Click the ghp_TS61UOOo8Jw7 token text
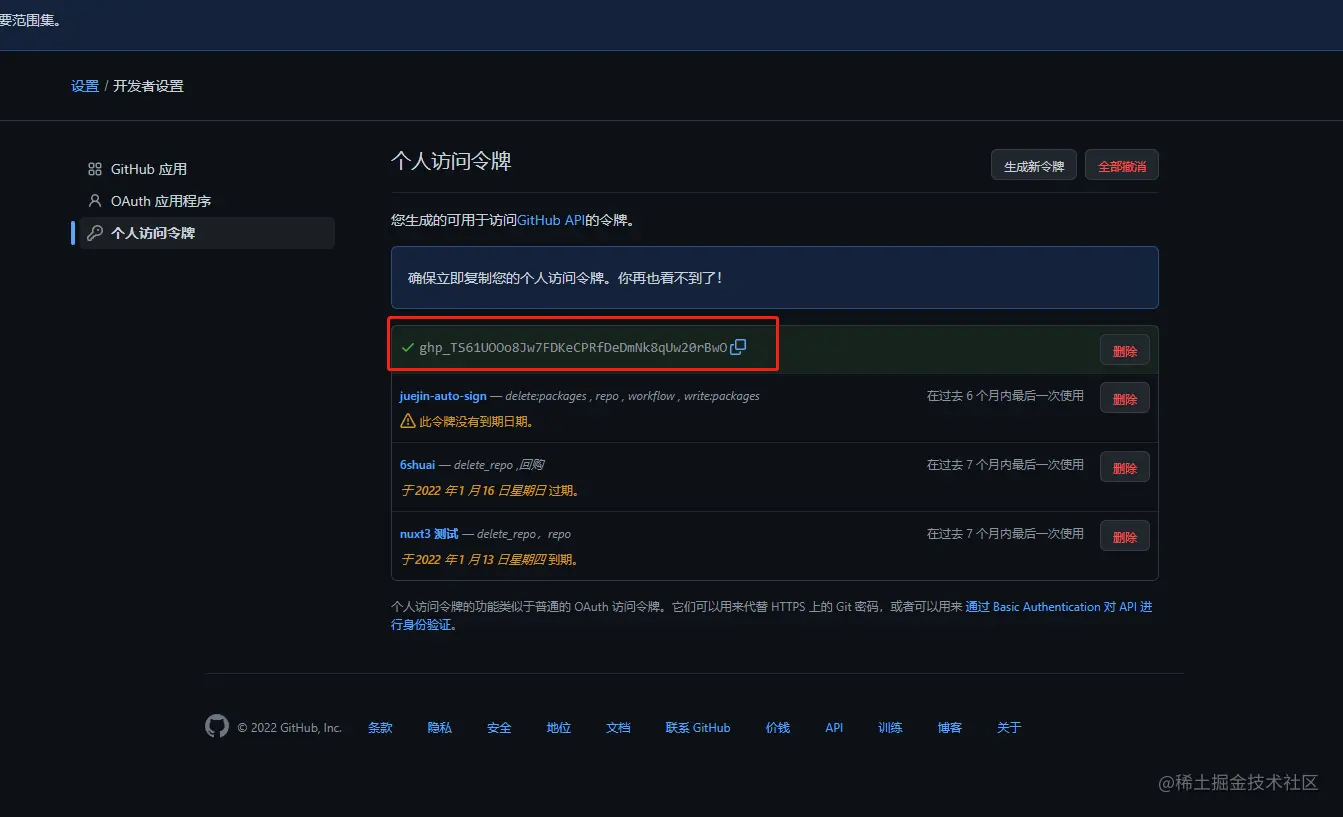1343x817 pixels. [x=573, y=348]
